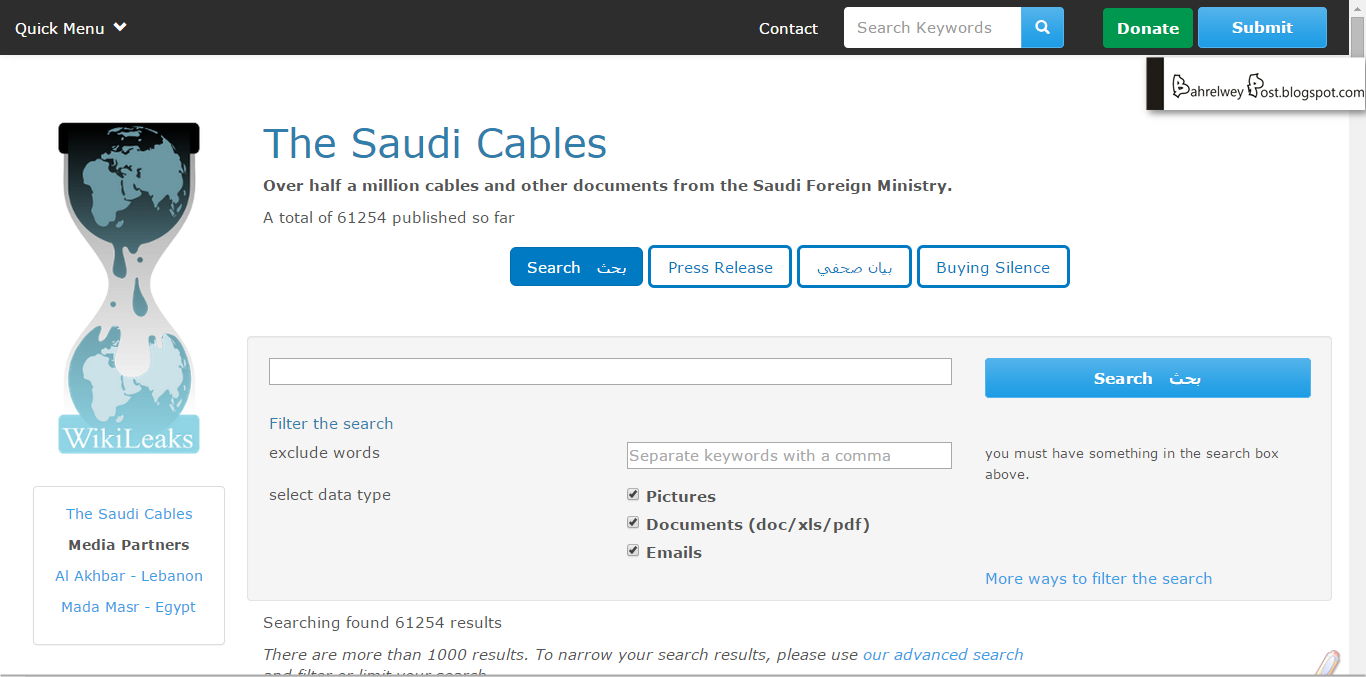Viewport: 1366px width, 677px height.
Task: Open The Saudi Cables sidebar link
Action: click(129, 513)
